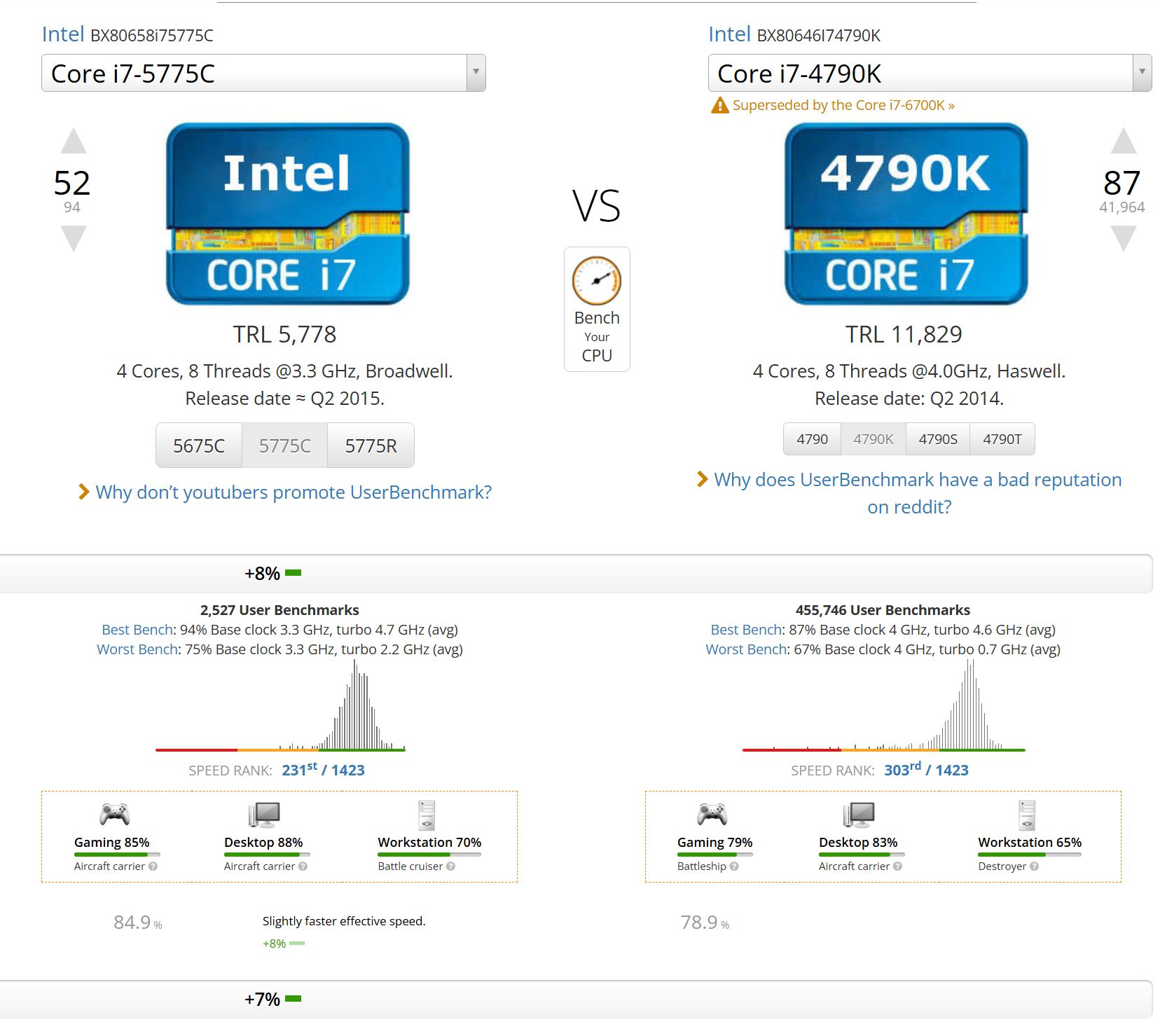The height and width of the screenshot is (1036, 1160).
Task: Open the Core i7-5775C dropdown arrow
Action: pos(476,72)
